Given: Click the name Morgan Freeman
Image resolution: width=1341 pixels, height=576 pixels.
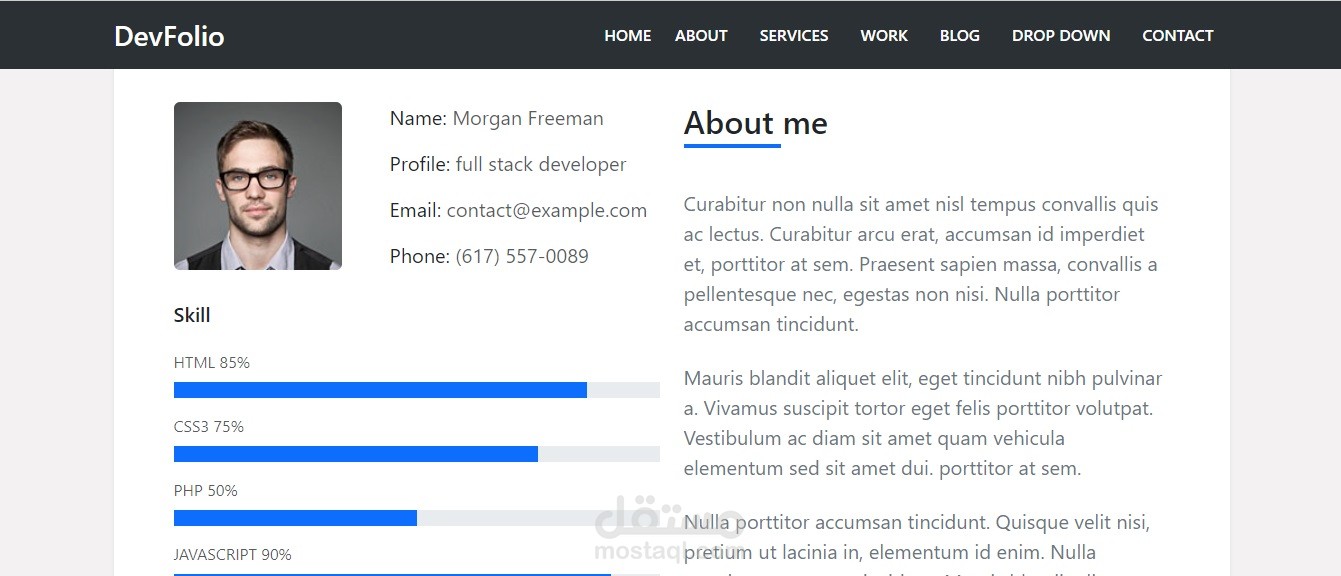Looking at the screenshot, I should point(528,118).
